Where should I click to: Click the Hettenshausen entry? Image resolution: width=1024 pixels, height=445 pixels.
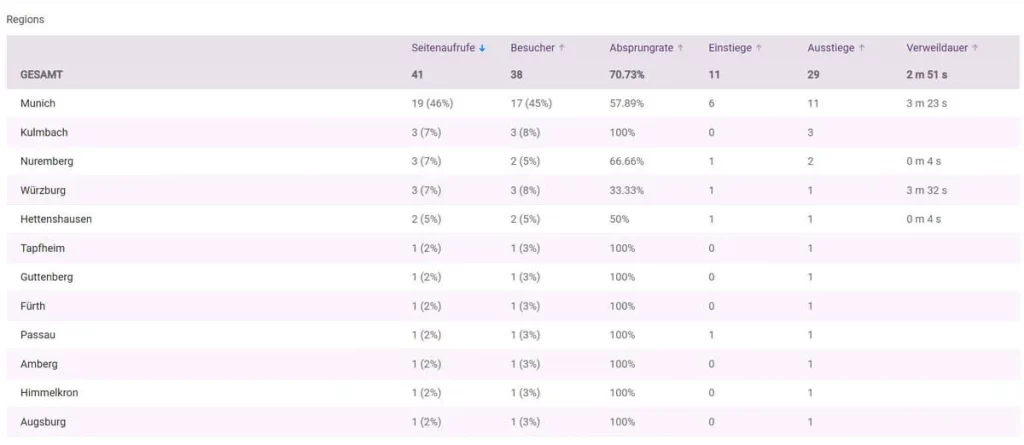[56, 220]
